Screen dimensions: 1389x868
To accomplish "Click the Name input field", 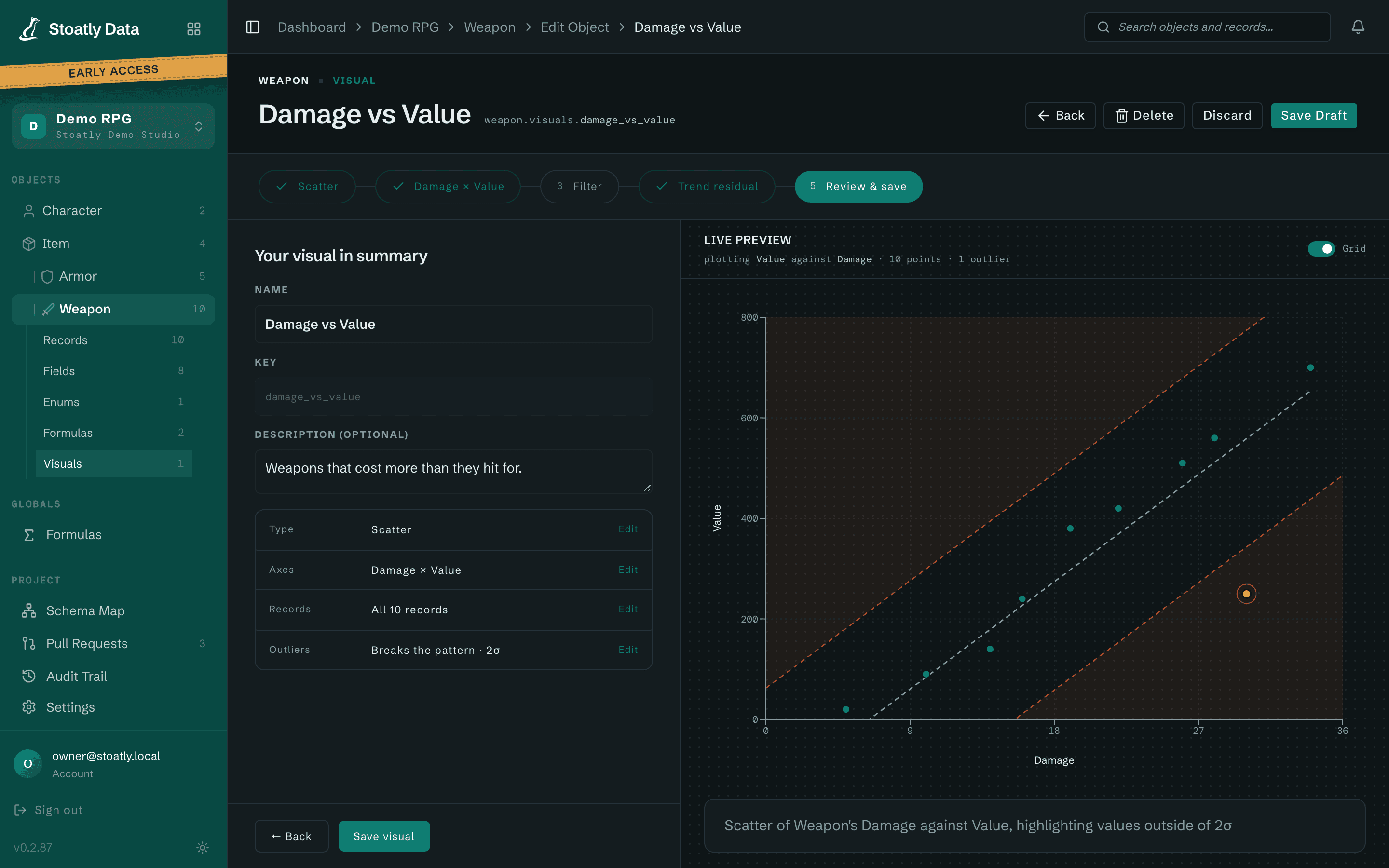I will pos(453,325).
